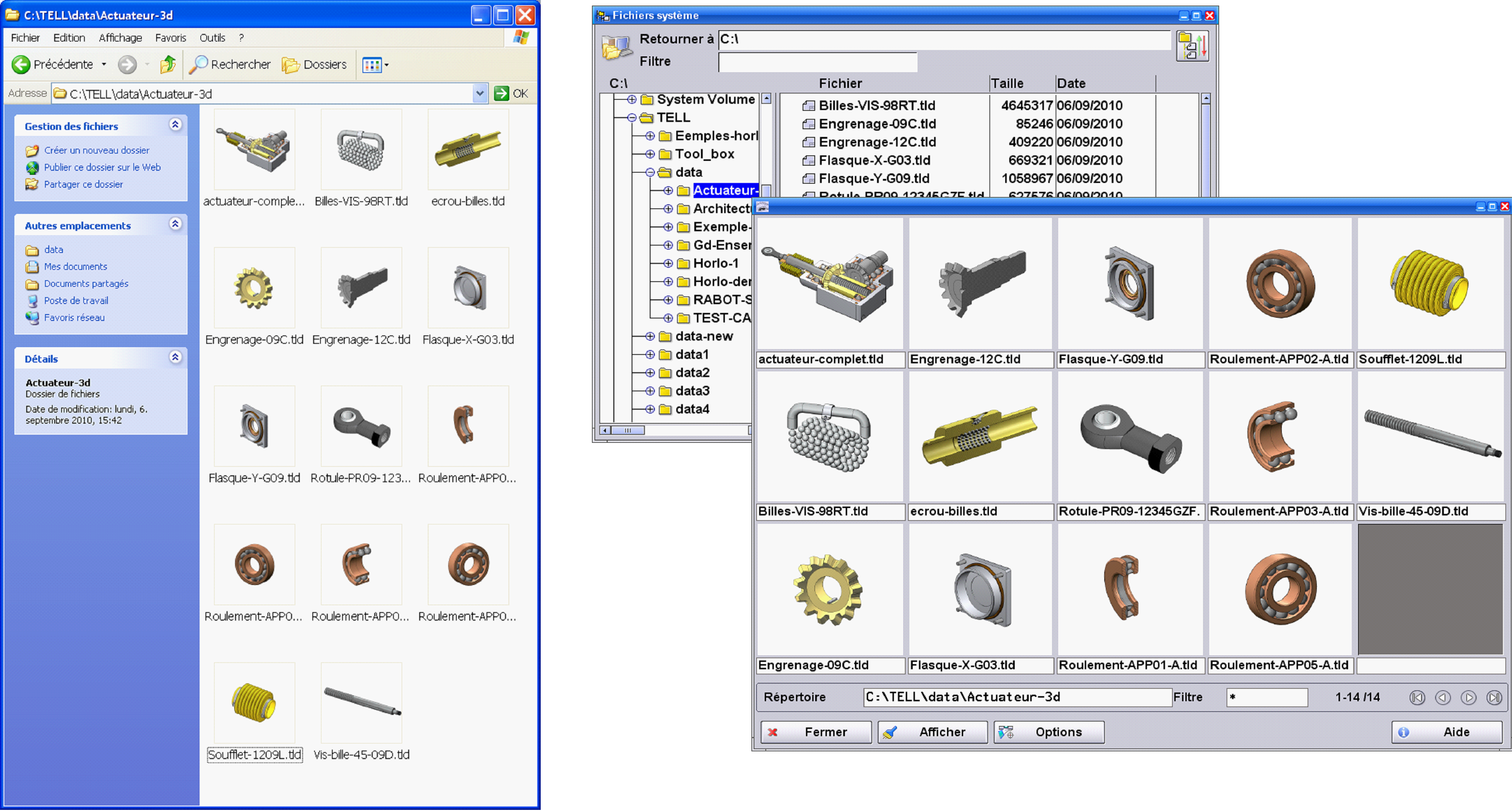Screen dimensions: 1512x811
Task: Open the Affichage menu
Action: [120, 38]
